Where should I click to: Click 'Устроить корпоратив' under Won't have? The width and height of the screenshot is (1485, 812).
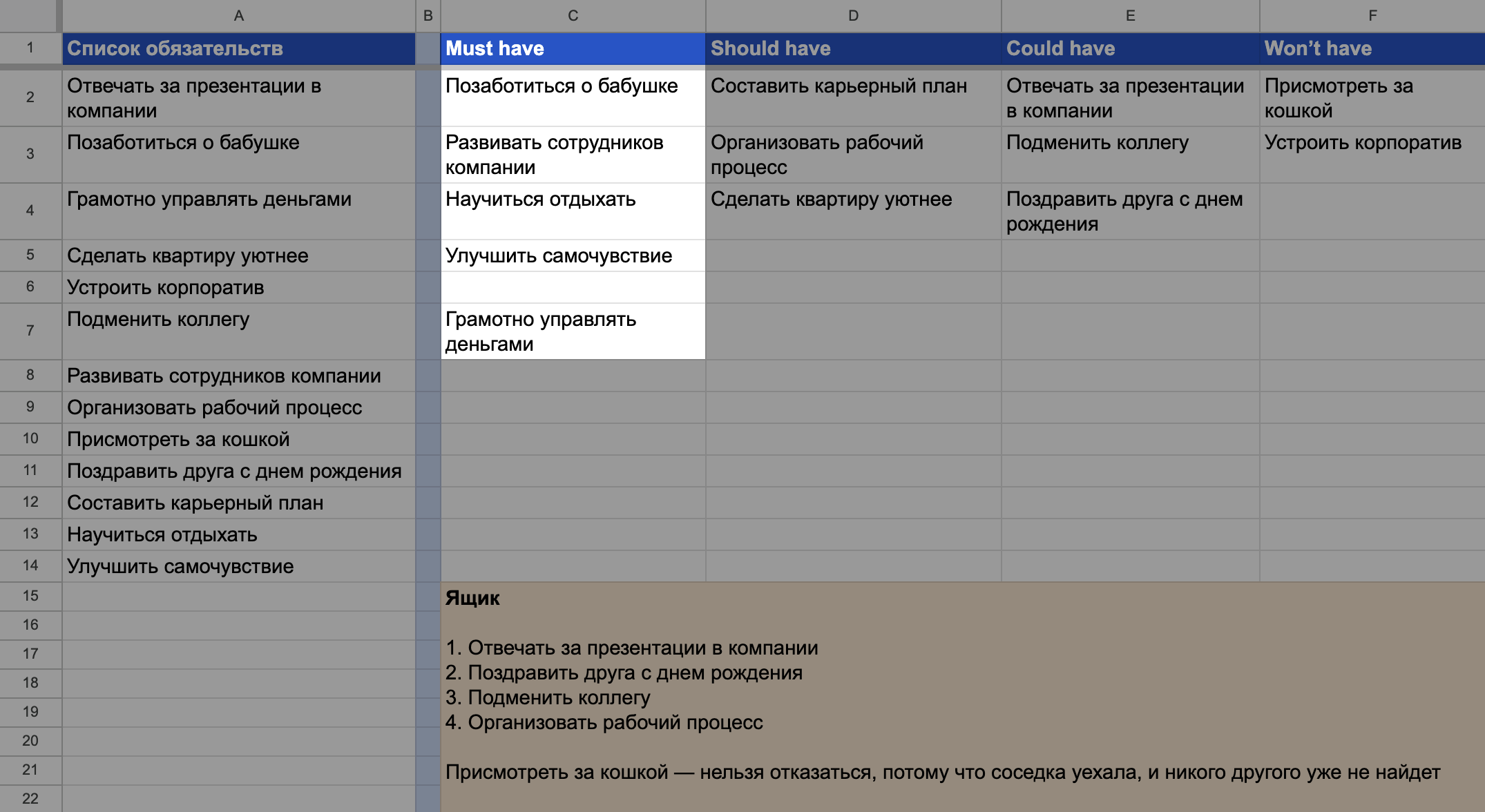pyautogui.click(x=1372, y=155)
